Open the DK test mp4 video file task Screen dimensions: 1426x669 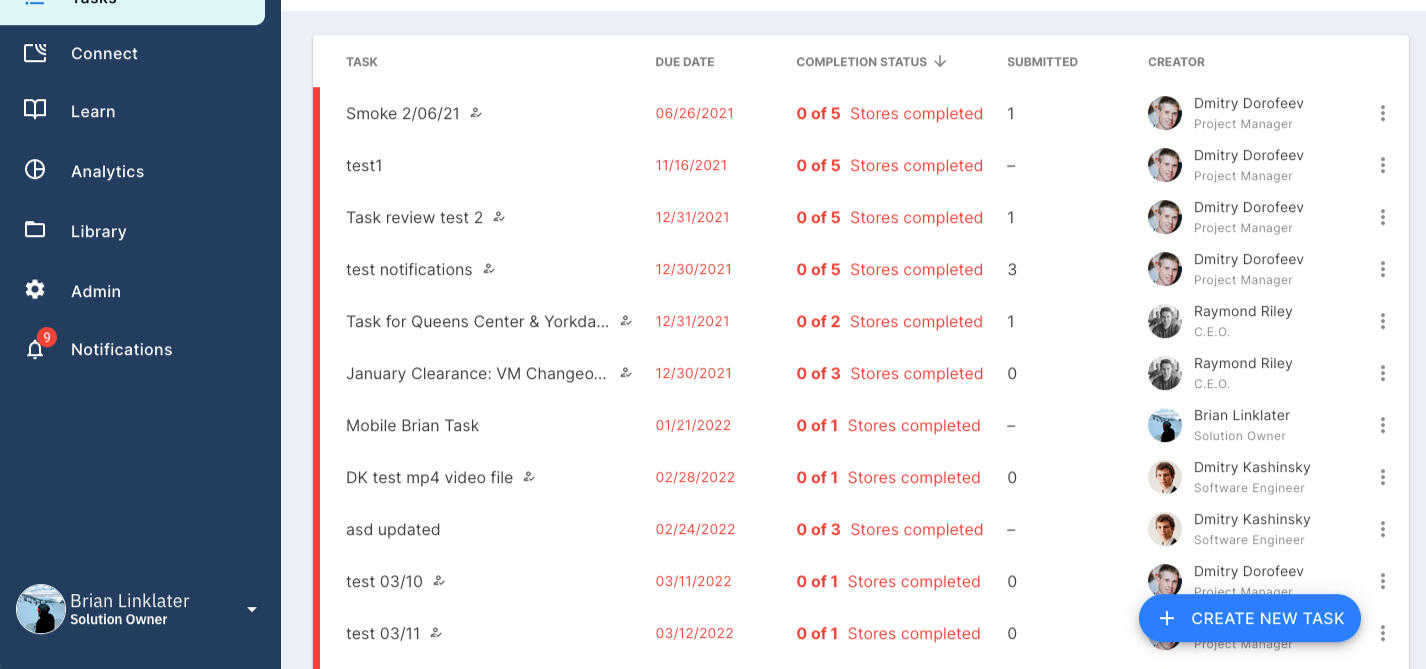[x=429, y=478]
